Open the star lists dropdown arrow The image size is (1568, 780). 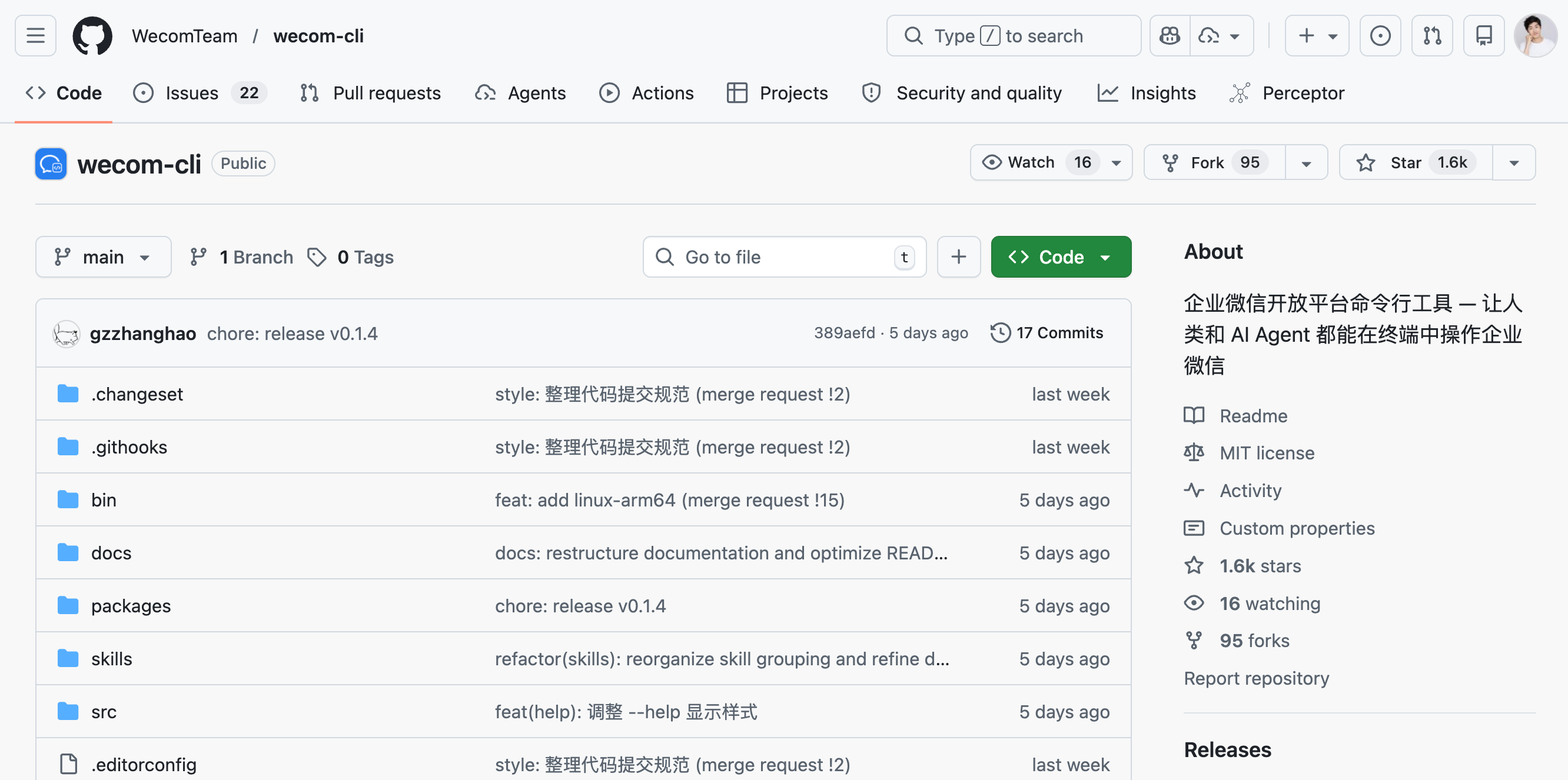[1514, 162]
